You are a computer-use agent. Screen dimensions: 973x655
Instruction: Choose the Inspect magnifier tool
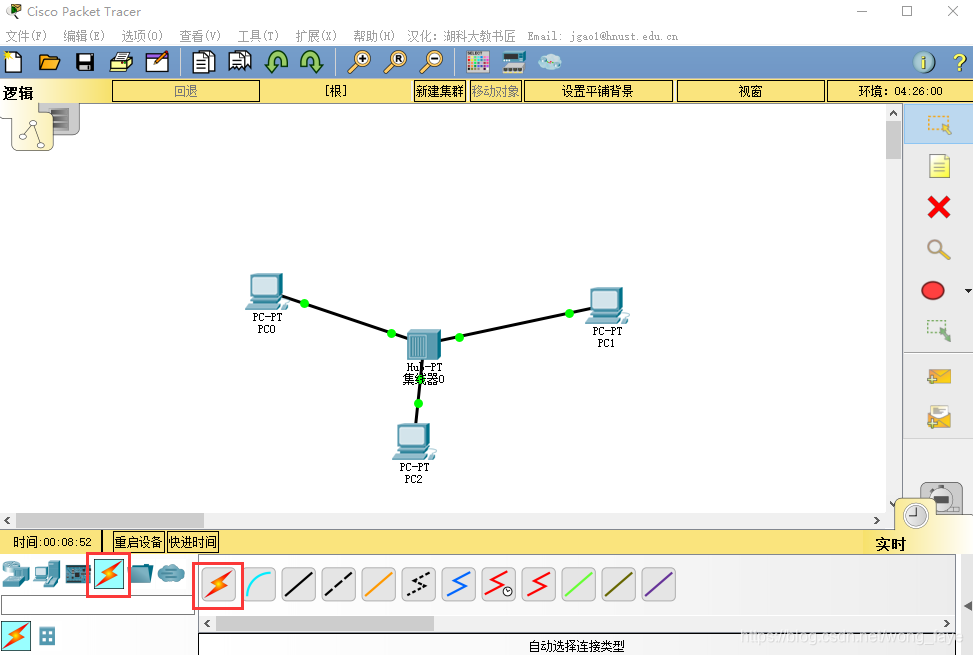tap(939, 249)
